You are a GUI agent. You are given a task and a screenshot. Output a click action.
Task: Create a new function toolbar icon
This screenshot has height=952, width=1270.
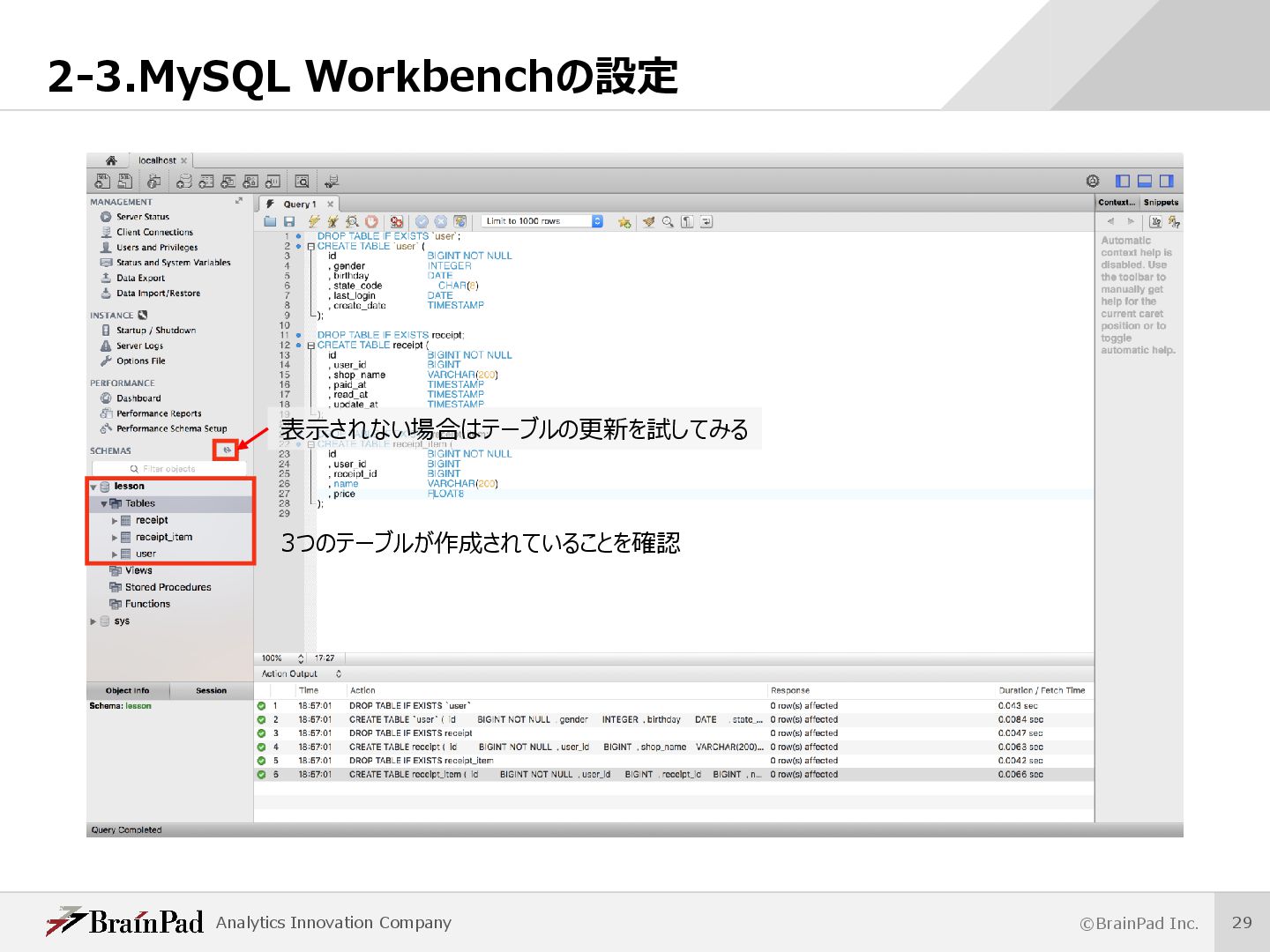tap(273, 182)
